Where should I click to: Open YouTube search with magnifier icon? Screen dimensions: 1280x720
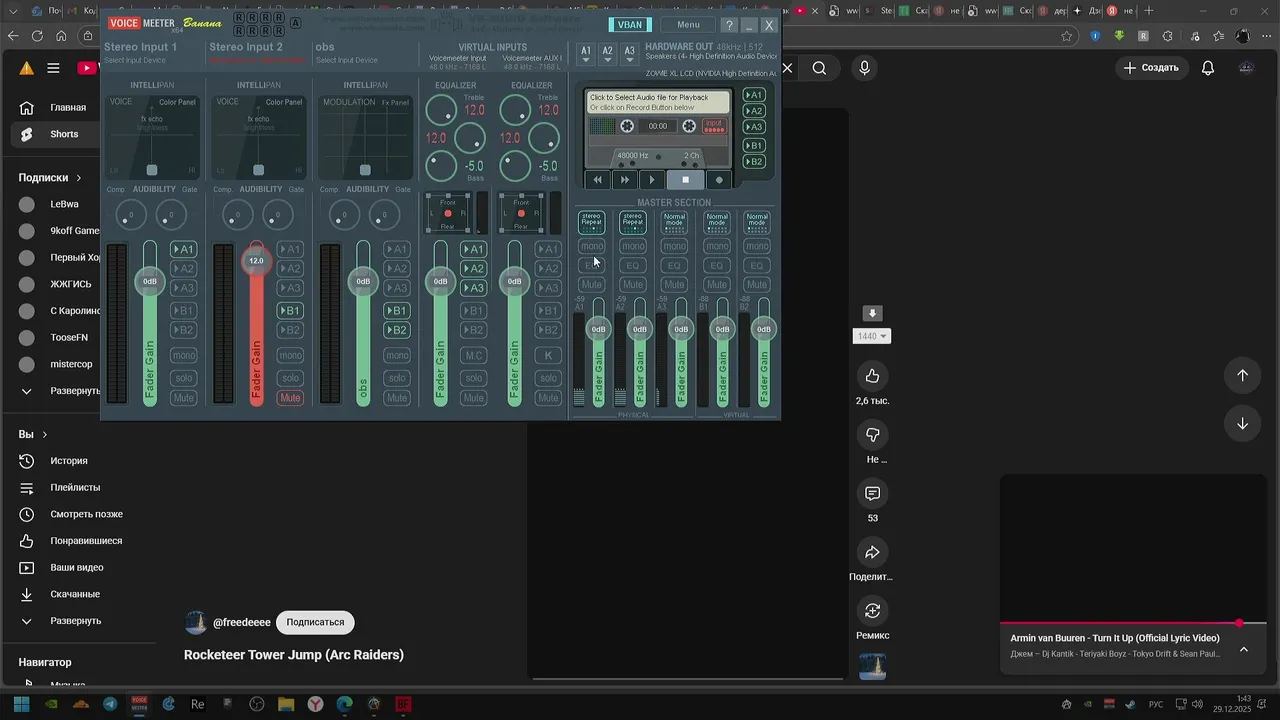(x=819, y=68)
